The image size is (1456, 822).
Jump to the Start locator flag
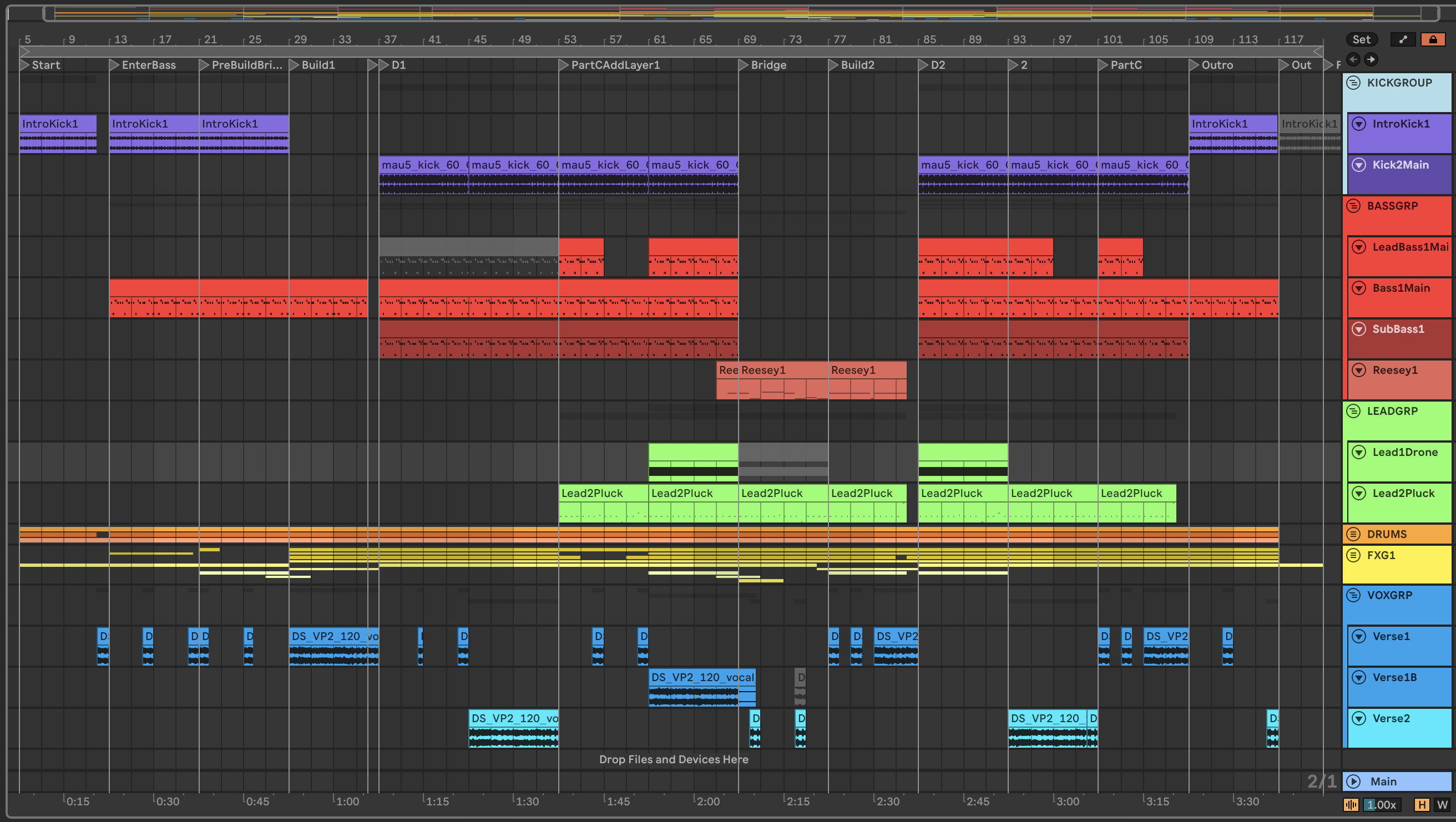[24, 65]
